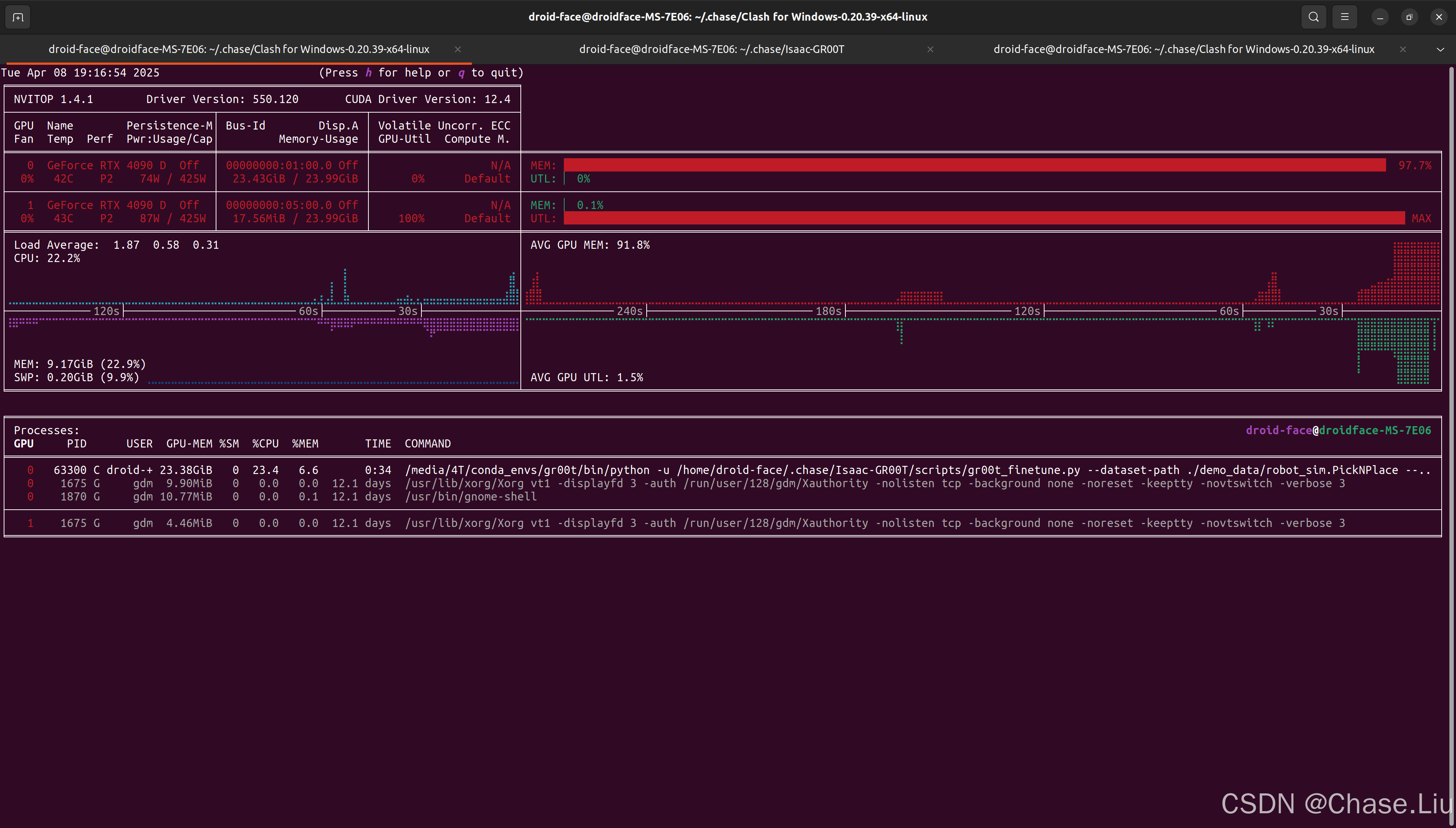This screenshot has width=1456, height=828.
Task: Open the hamburger menu in titlebar
Action: coord(1344,17)
